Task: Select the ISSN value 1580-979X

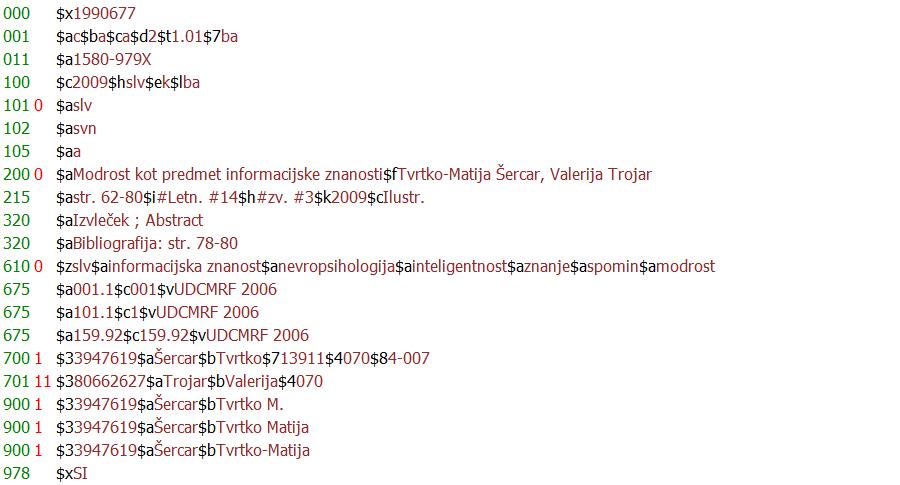Action: tap(112, 59)
